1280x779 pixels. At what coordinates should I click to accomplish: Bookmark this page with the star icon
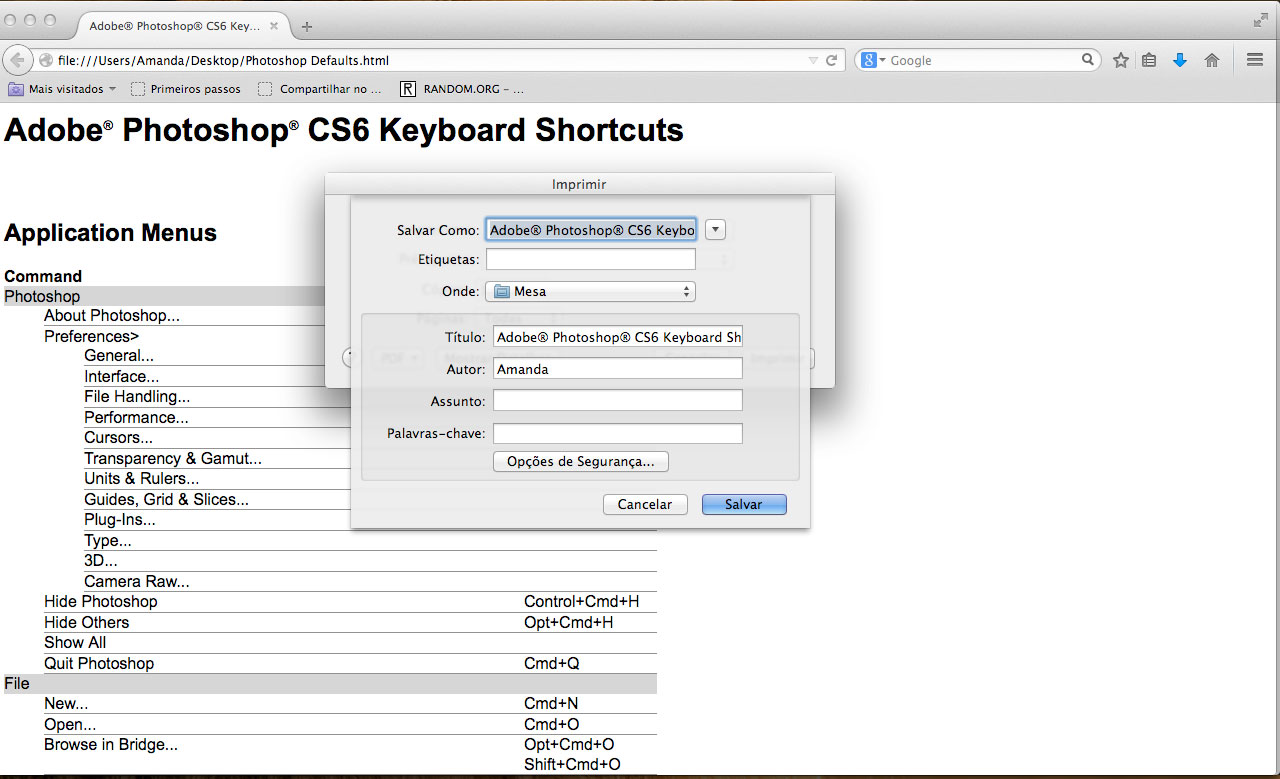click(1120, 60)
